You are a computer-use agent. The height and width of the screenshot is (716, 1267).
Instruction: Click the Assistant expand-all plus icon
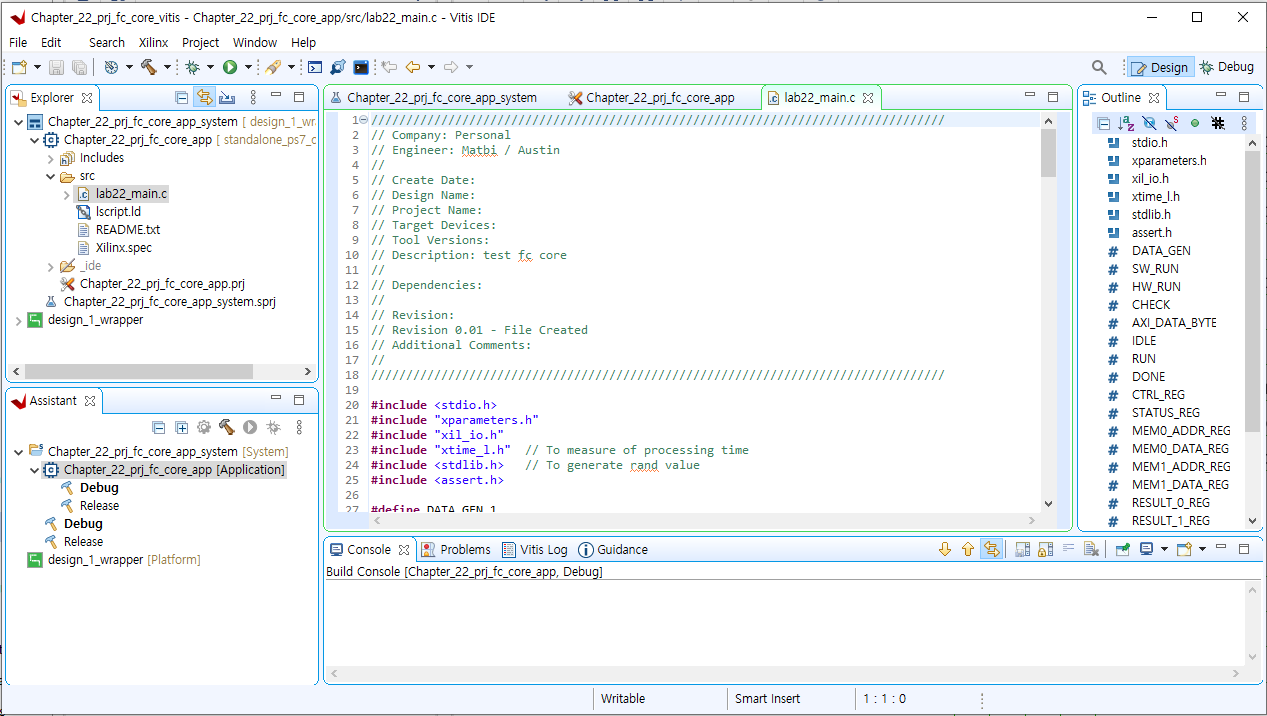coord(181,427)
